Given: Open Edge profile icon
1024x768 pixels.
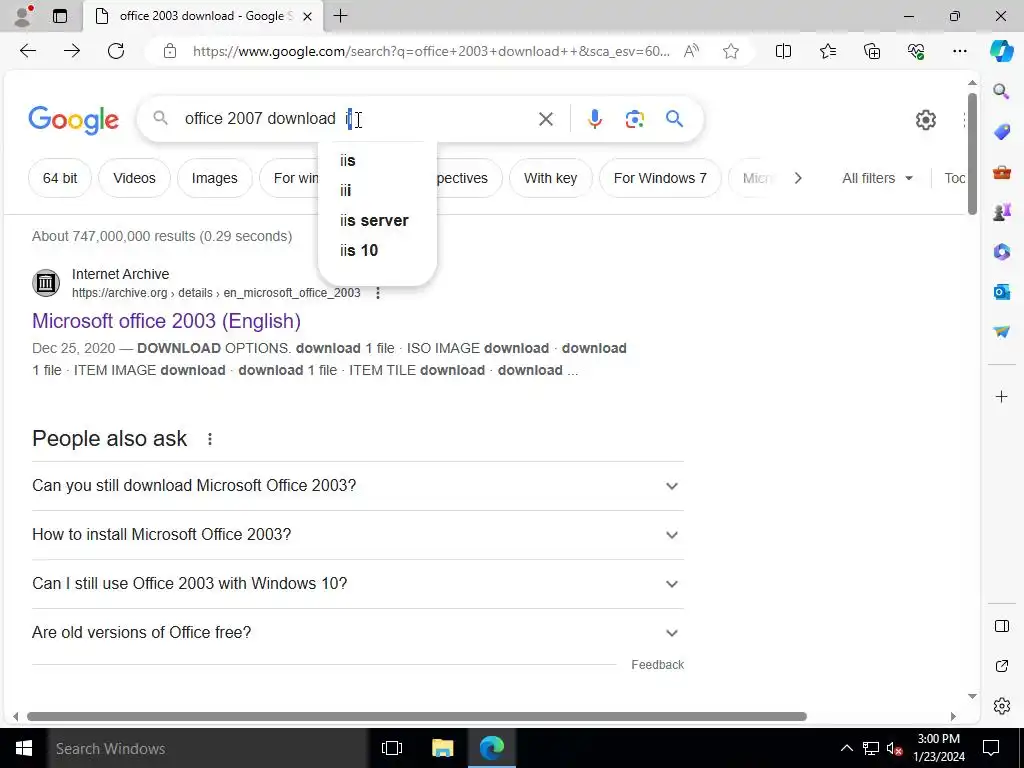Looking at the screenshot, I should (x=23, y=16).
